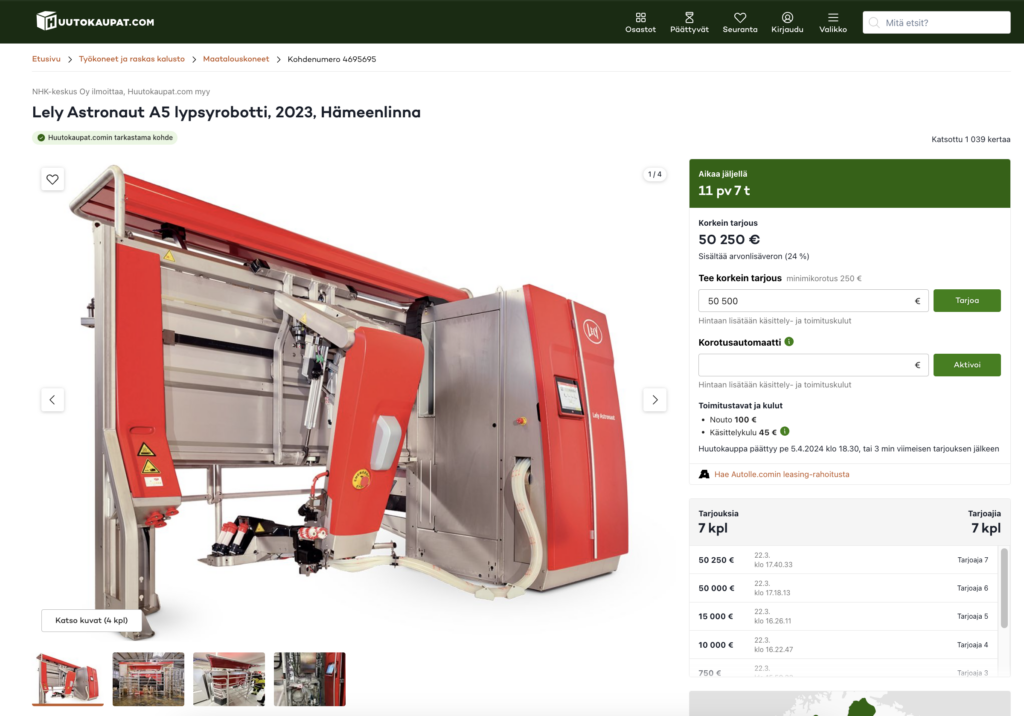Screen dimensions: 1024x716
Task: Click the Nouto 100 € delivery option
Action: (733, 419)
